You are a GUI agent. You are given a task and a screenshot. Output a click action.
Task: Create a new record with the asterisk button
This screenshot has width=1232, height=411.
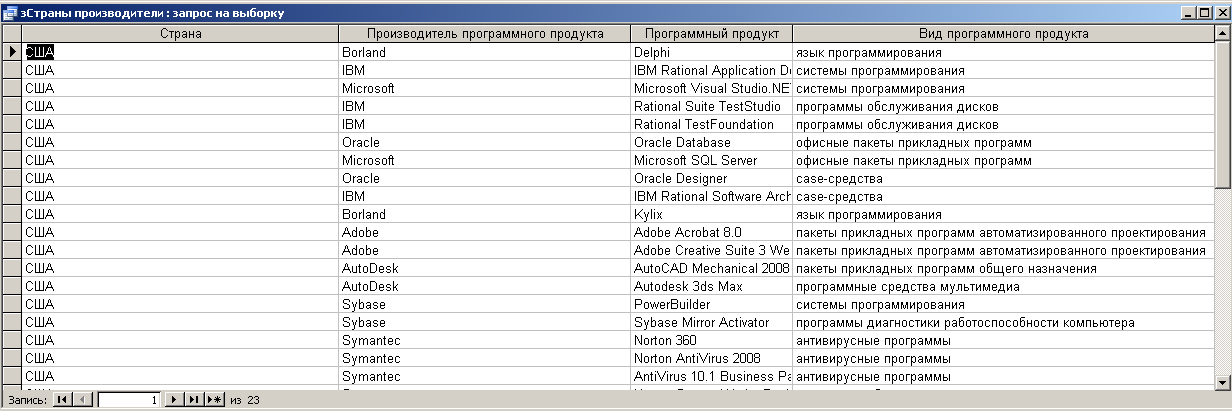215,400
